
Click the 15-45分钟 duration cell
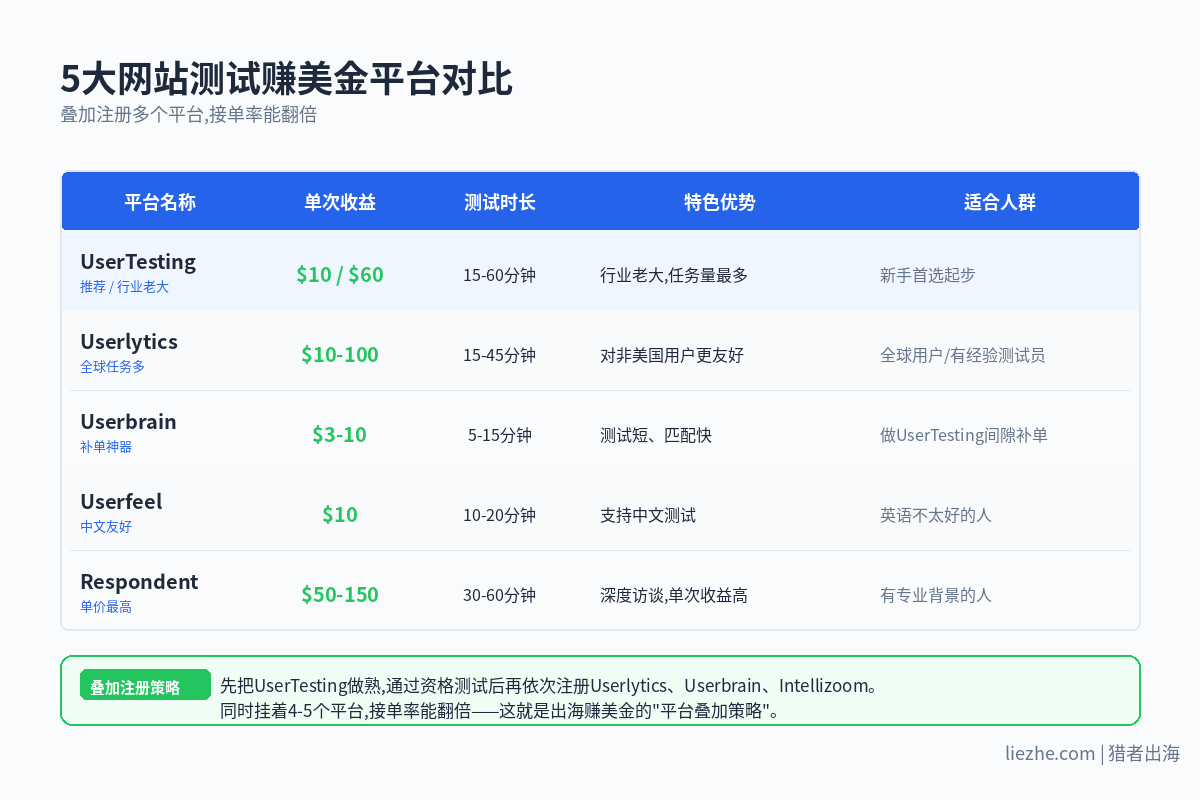point(500,355)
